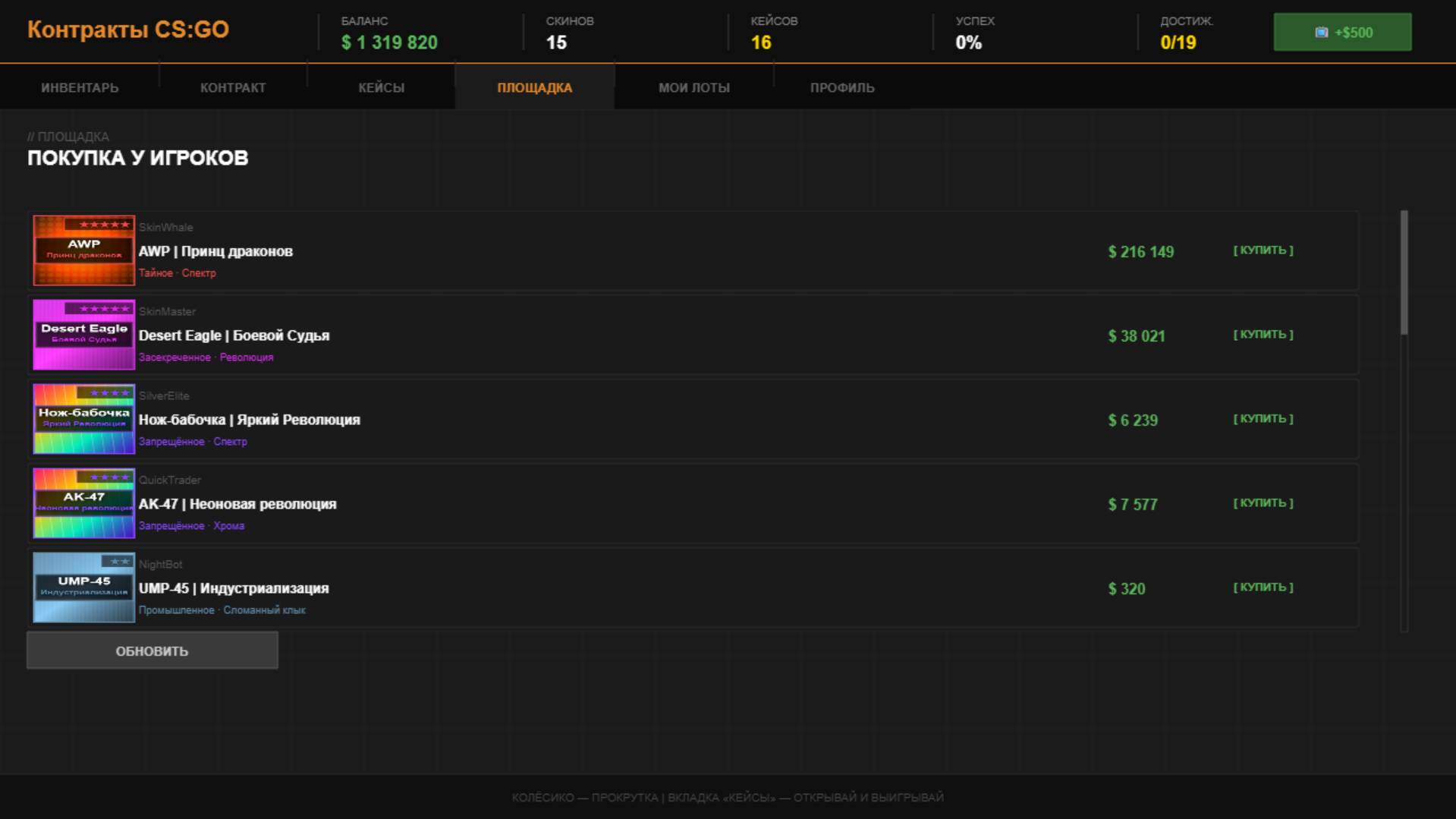Viewport: 1456px width, 819px height.
Task: Click the price $ 6 239
Action: coord(1133,421)
